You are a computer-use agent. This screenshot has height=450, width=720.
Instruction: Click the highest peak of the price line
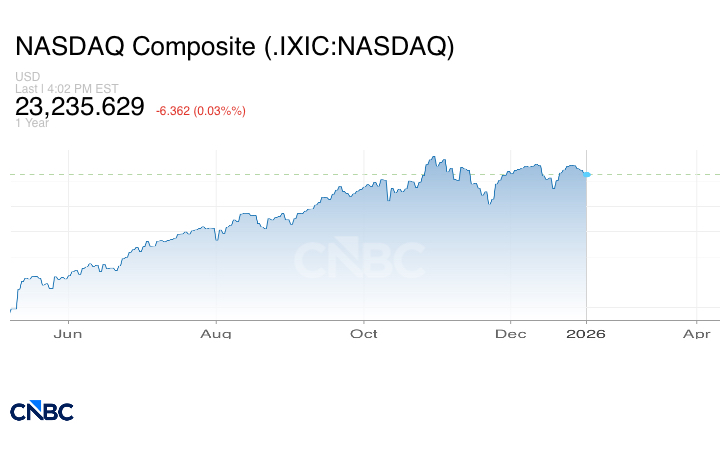pos(433,157)
